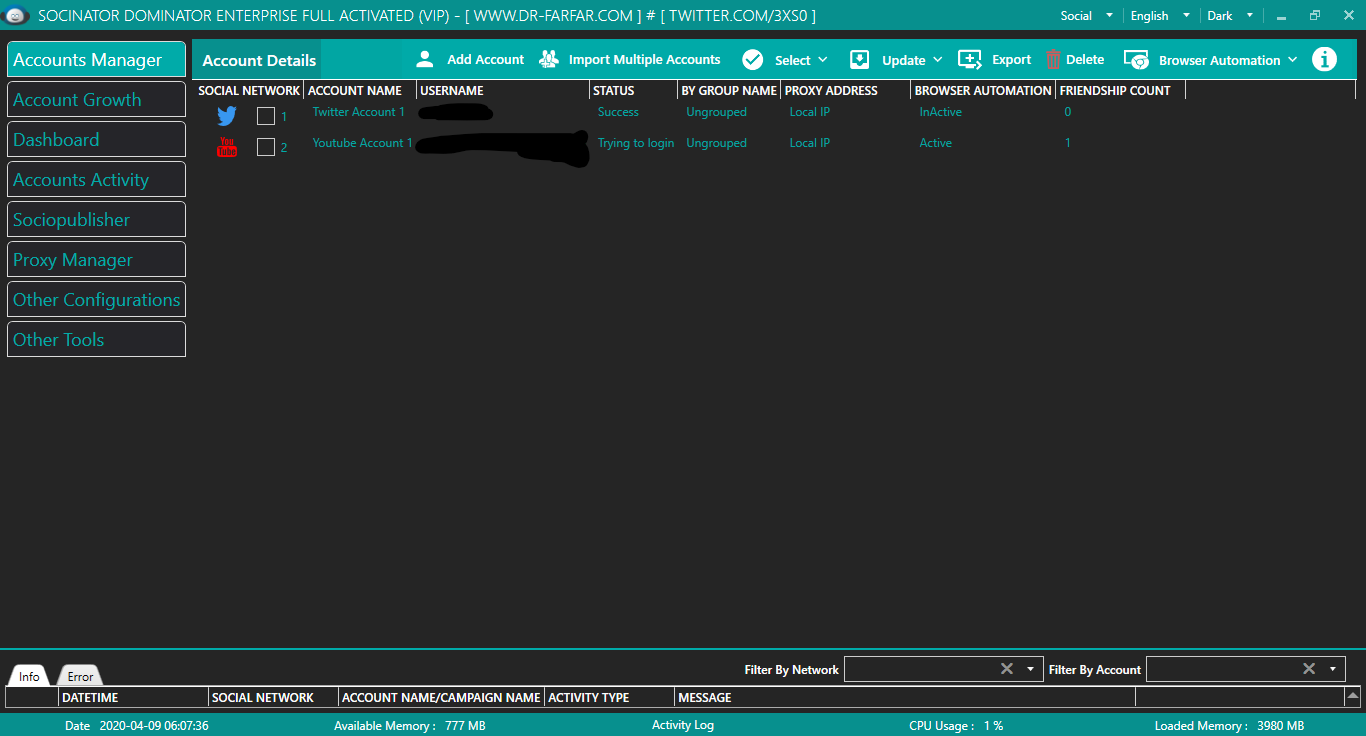The width and height of the screenshot is (1366, 736).
Task: Click the Import Multiple Accounts group icon
Action: click(549, 59)
